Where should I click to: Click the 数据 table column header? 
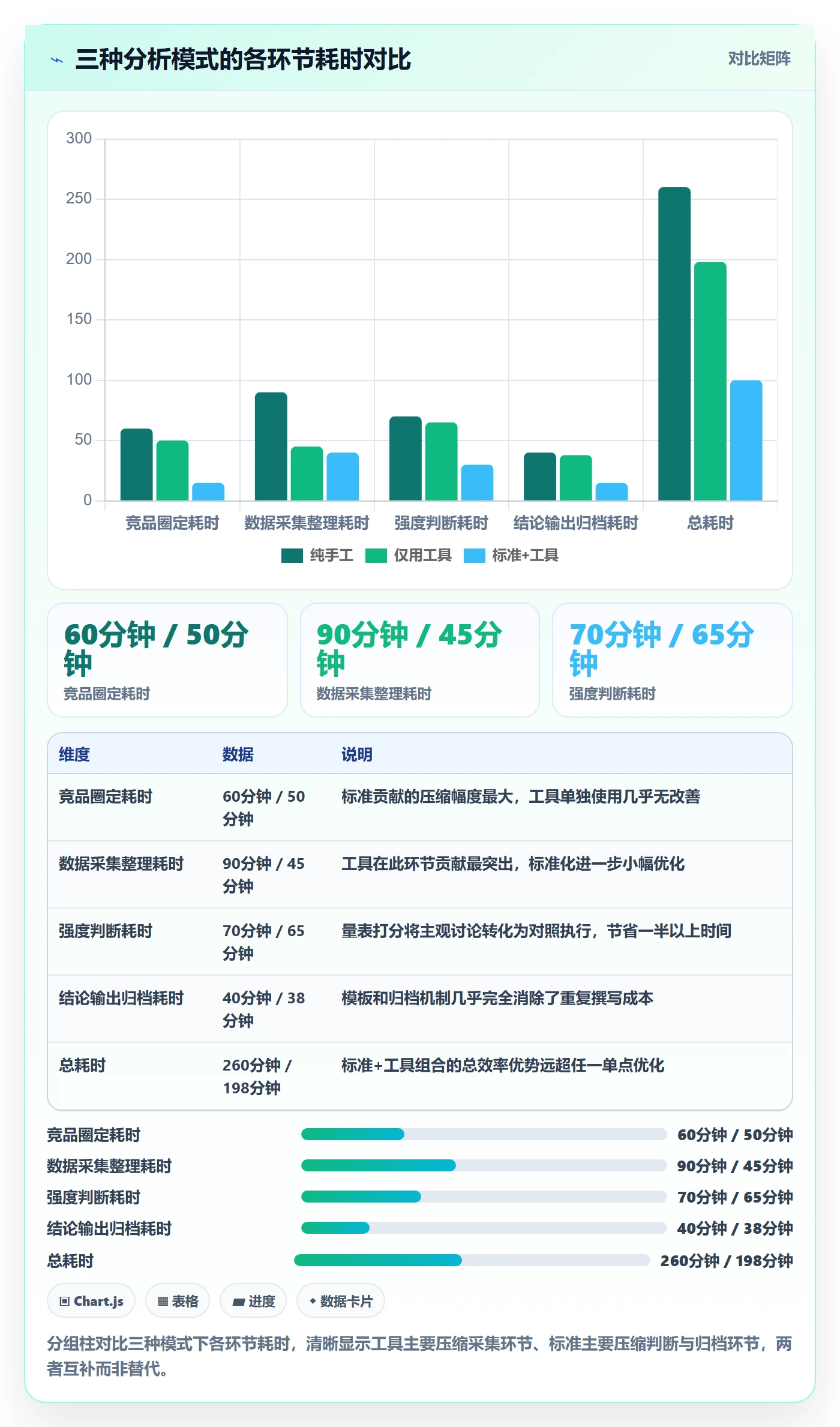(x=238, y=754)
